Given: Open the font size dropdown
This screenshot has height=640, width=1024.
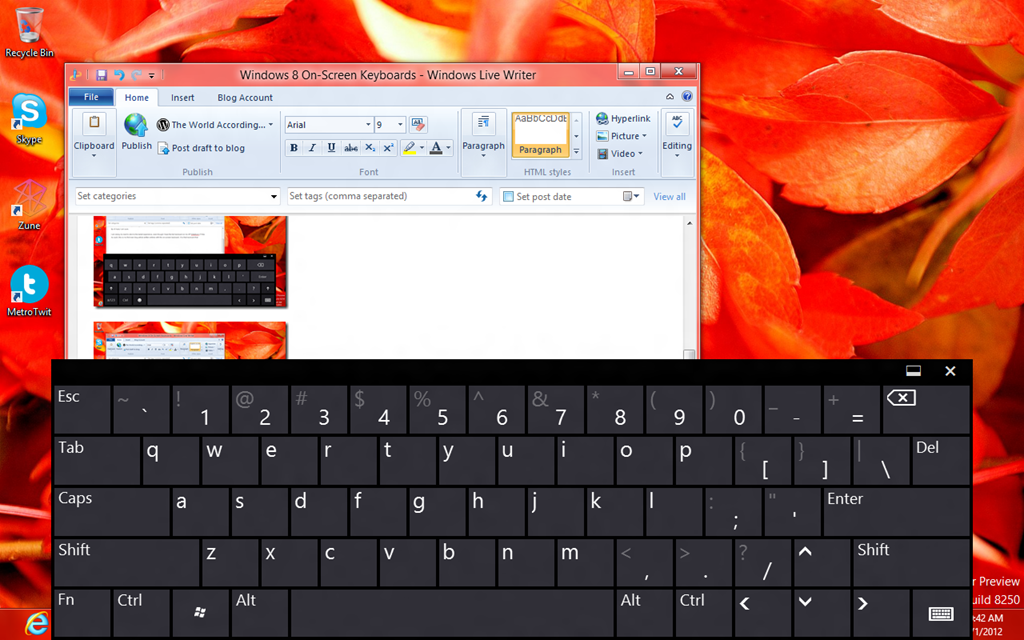Looking at the screenshot, I should click(401, 125).
